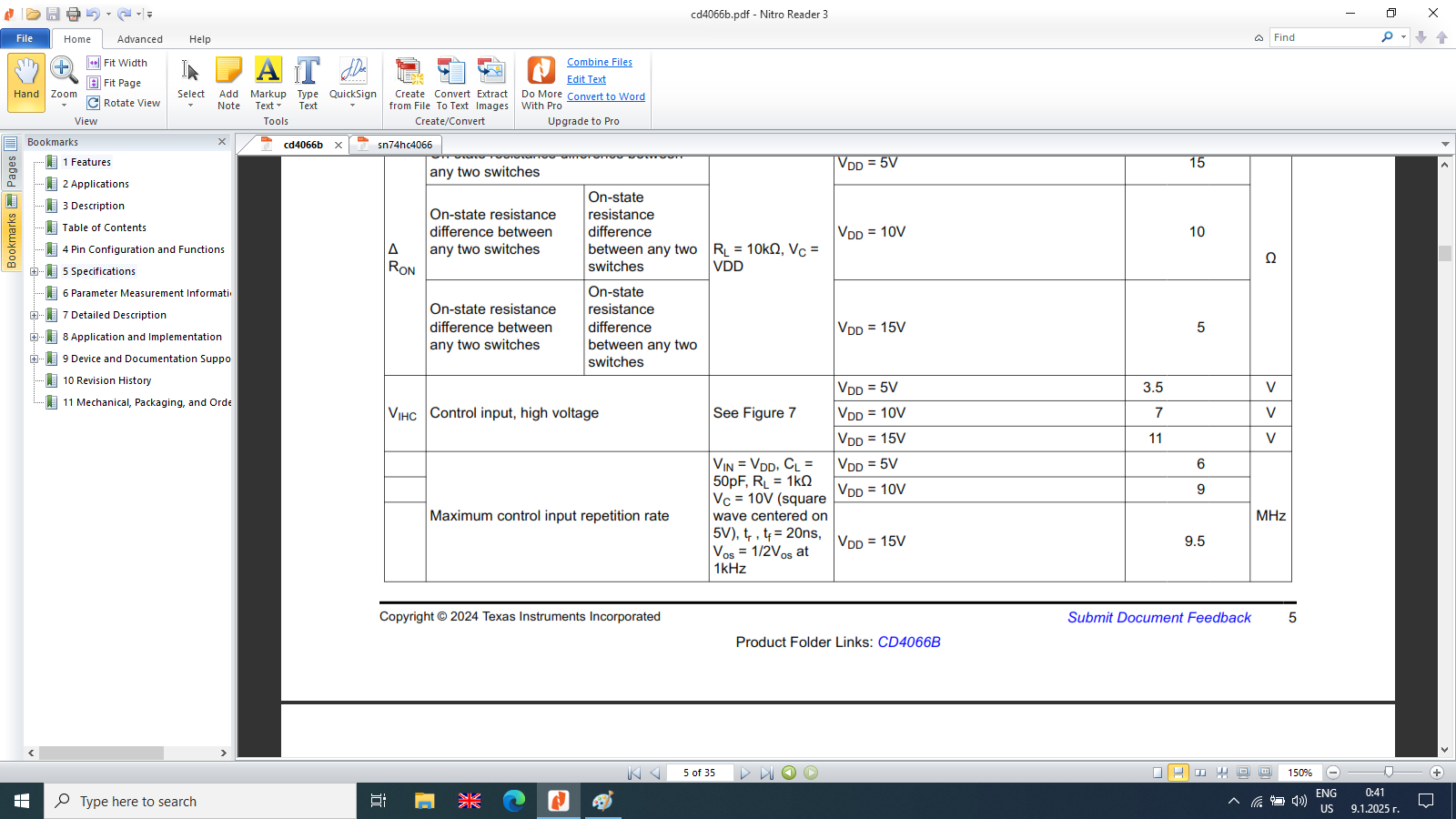Choose the Select tool

tap(191, 82)
